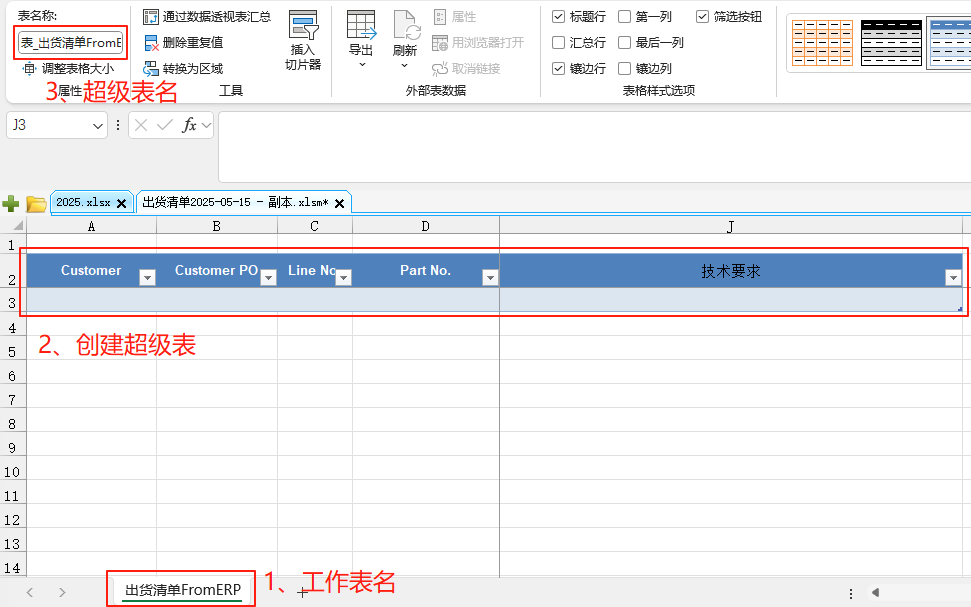Click the Remove Duplicates (删除重复值) icon

(151, 43)
